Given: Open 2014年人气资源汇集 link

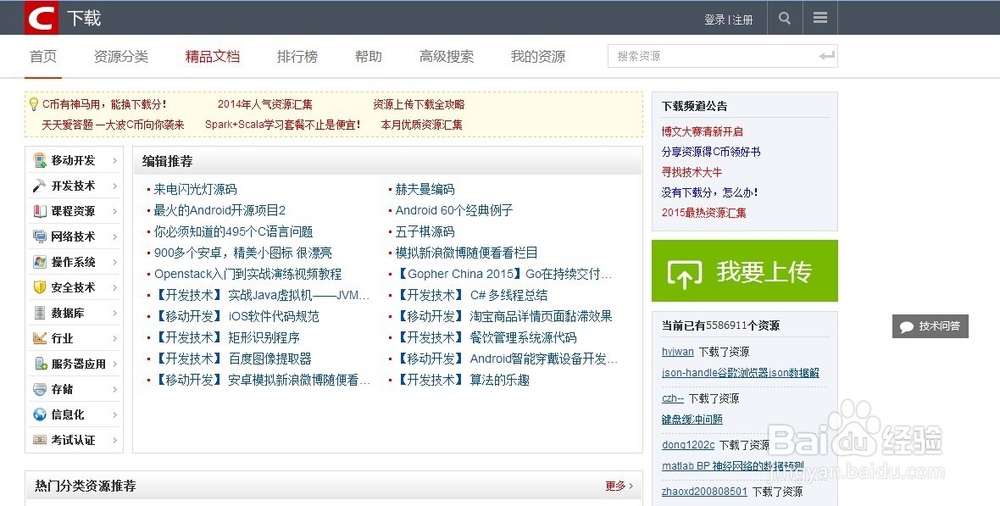Looking at the screenshot, I should click(x=265, y=104).
